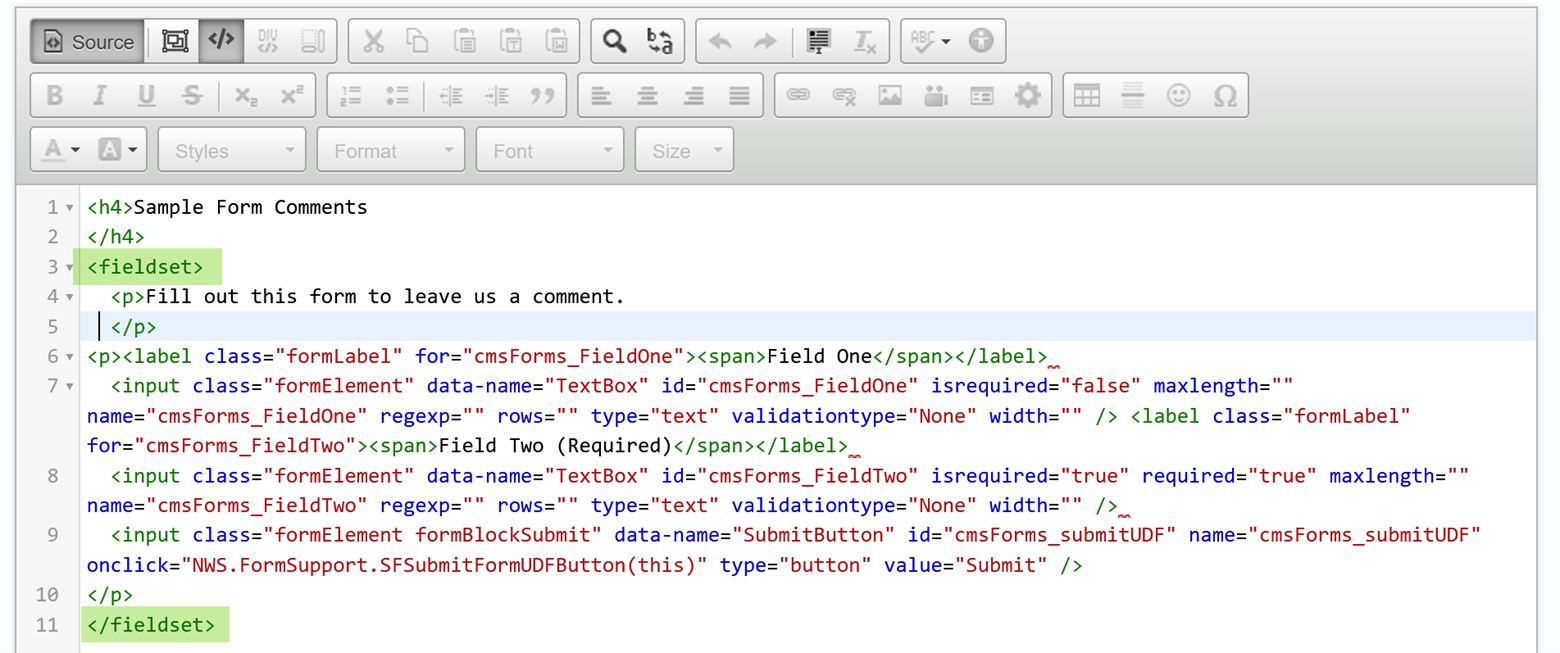Open the Font dropdown
The height and width of the screenshot is (653, 1560).
(550, 150)
